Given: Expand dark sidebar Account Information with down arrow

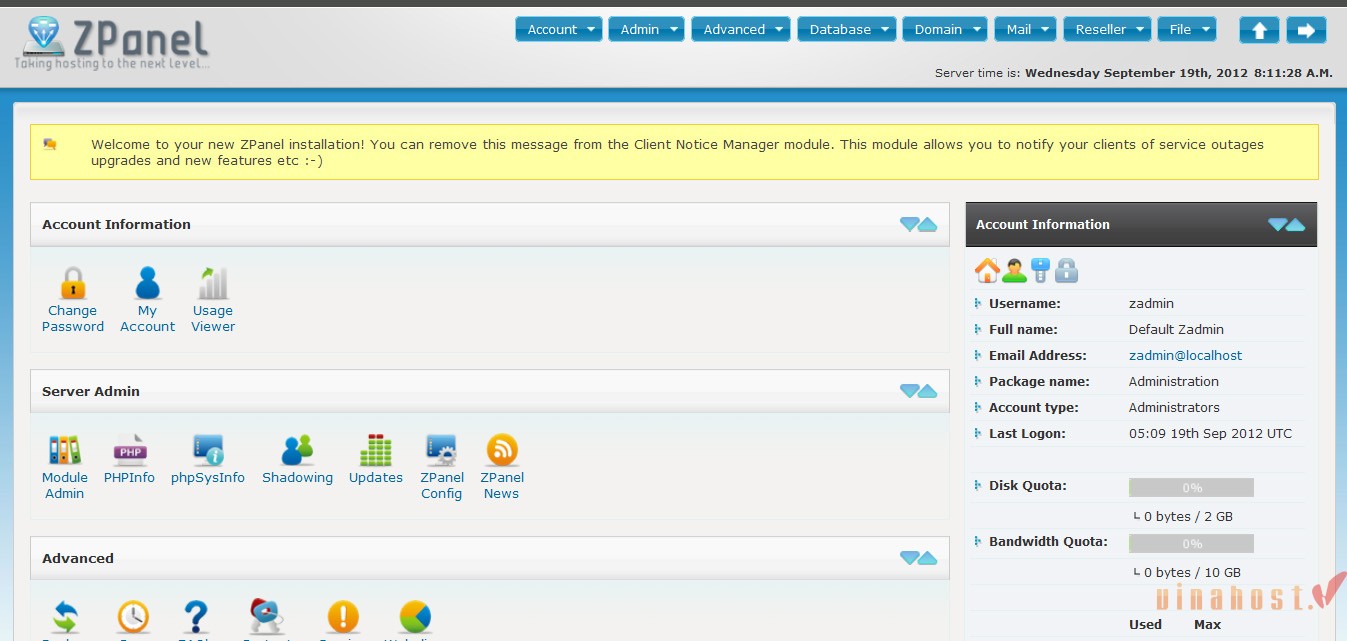Looking at the screenshot, I should [1277, 224].
